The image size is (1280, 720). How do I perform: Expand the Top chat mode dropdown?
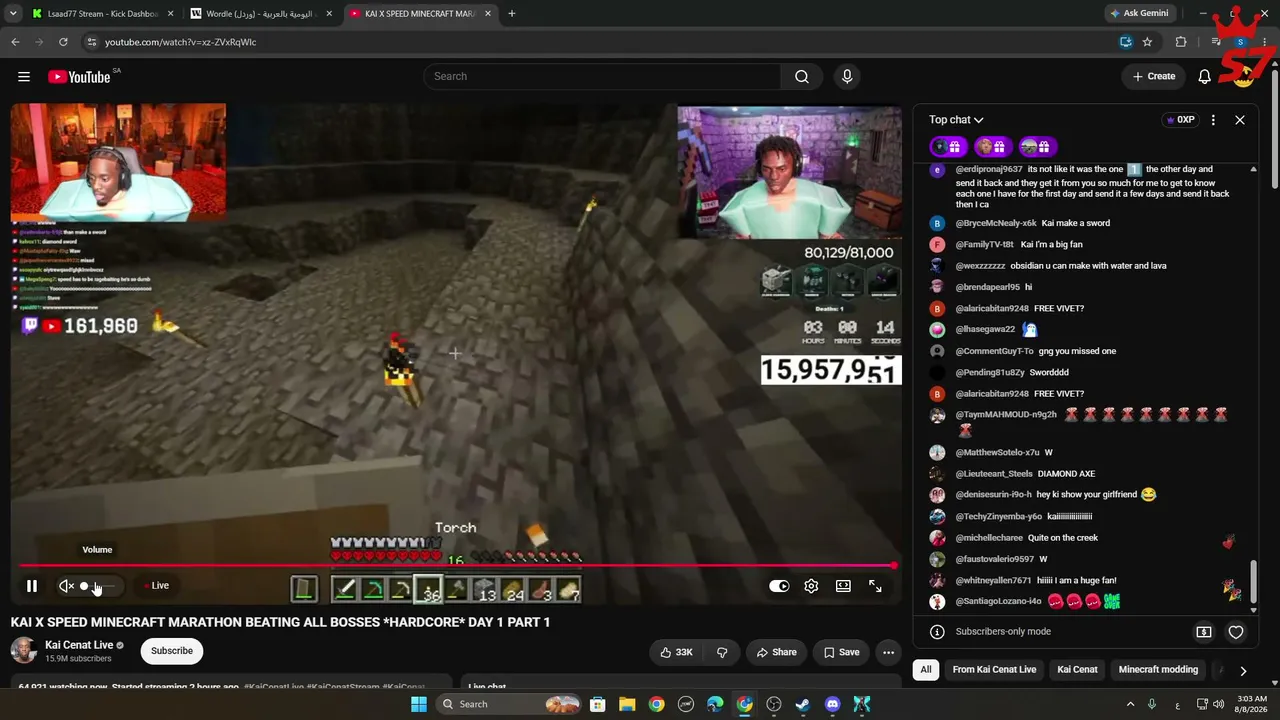coord(956,120)
